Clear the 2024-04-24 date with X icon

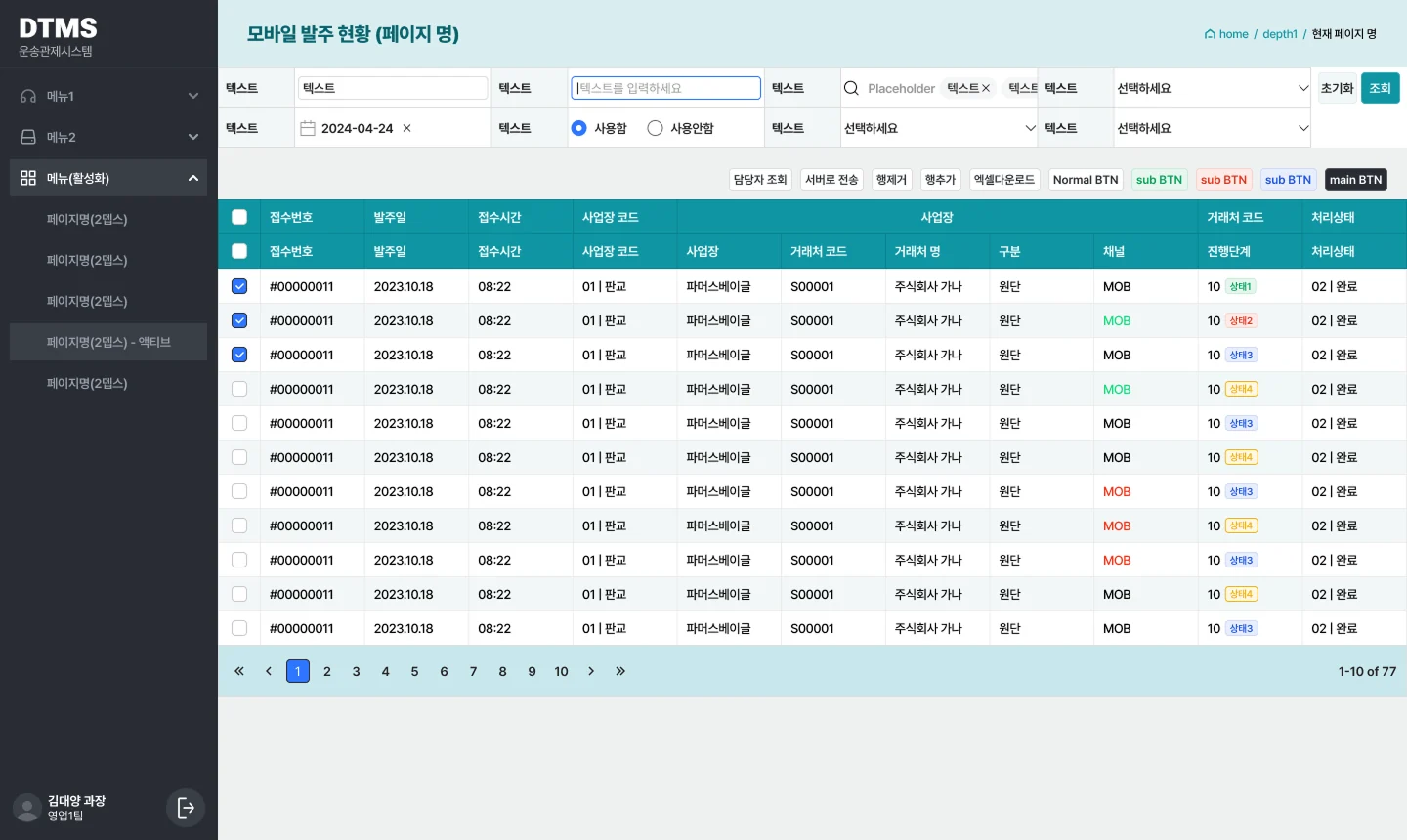pos(407,128)
